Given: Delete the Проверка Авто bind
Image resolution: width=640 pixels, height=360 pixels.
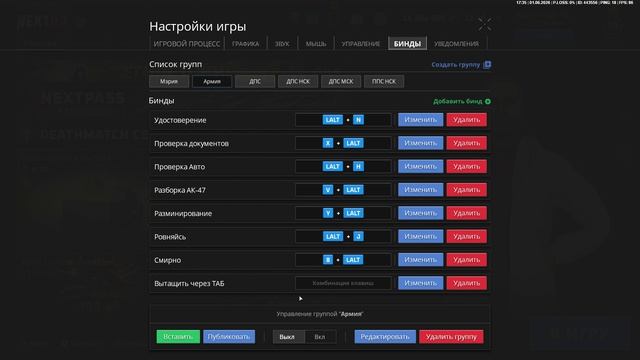Looking at the screenshot, I should coord(466,166).
